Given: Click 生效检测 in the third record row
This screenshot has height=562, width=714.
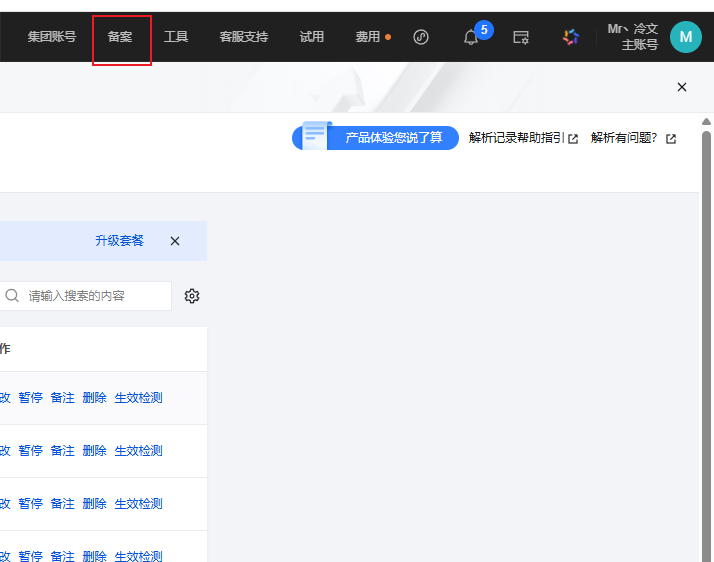Looking at the screenshot, I should tap(138, 503).
